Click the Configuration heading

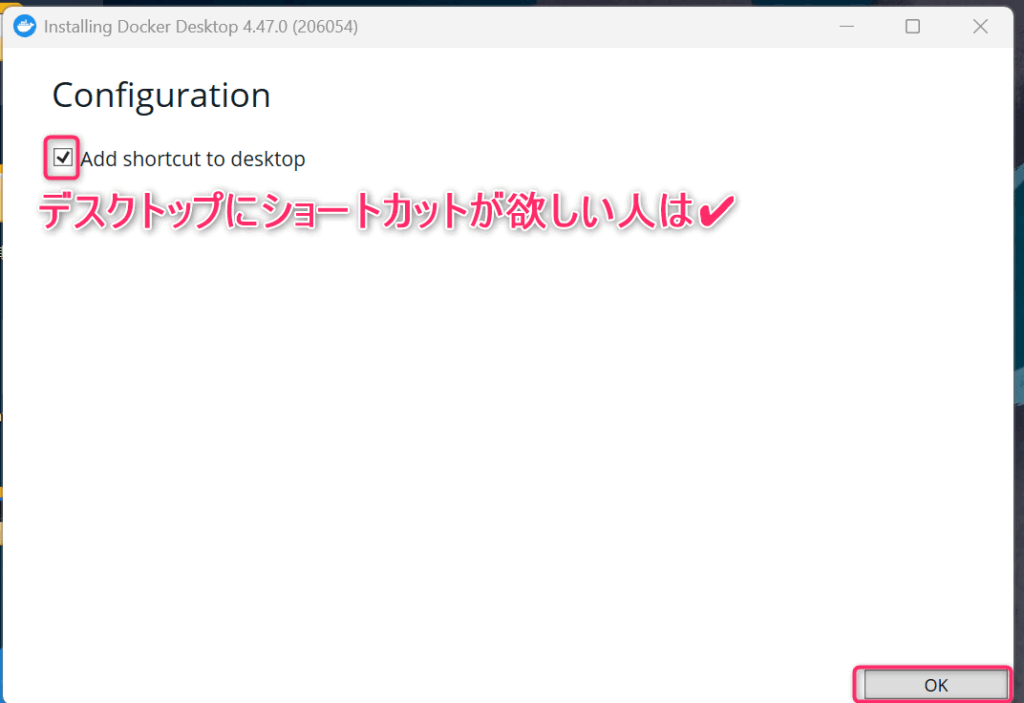(161, 96)
